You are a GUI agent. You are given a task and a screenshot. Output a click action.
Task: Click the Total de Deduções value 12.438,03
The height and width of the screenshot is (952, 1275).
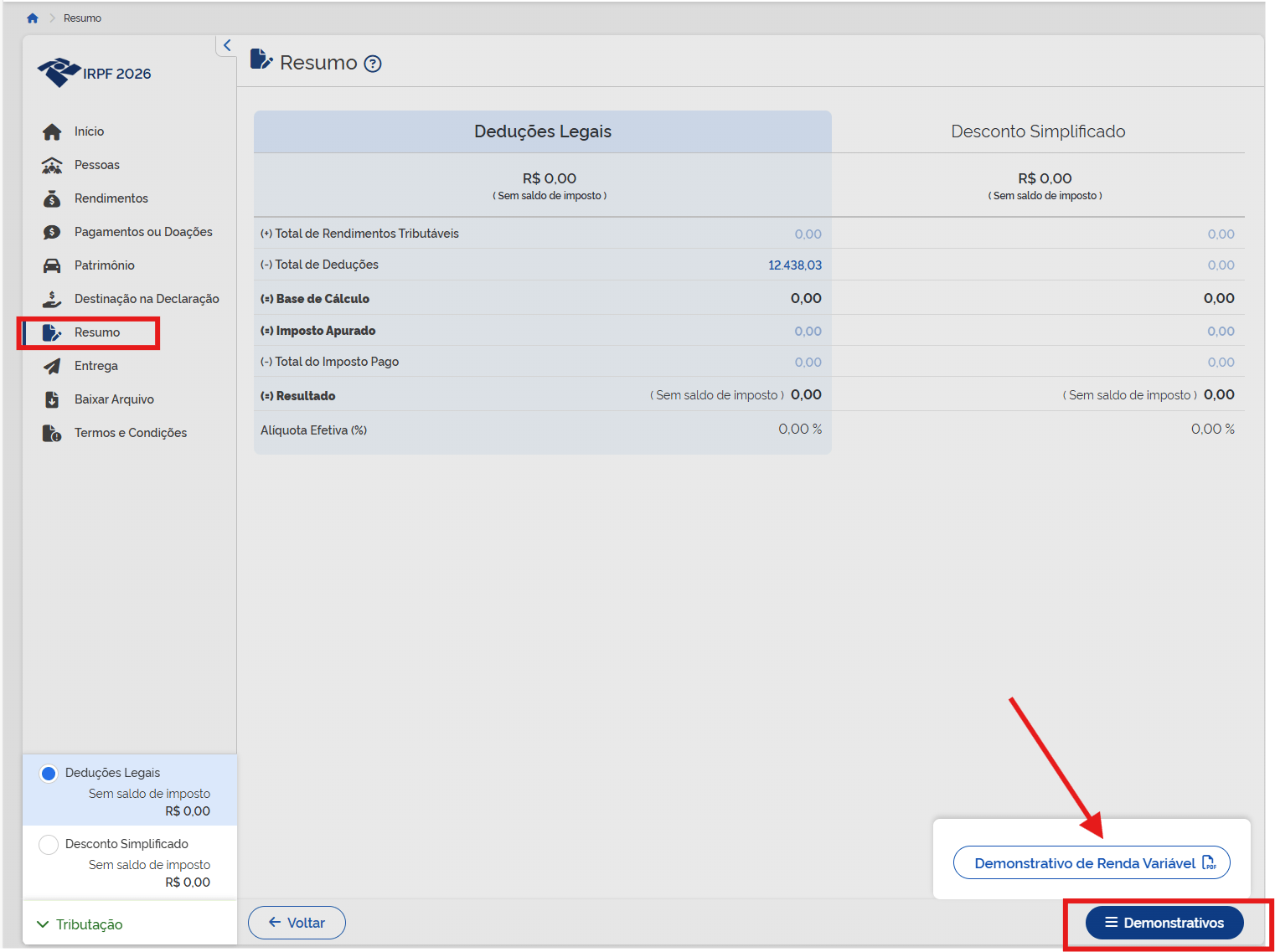[794, 265]
